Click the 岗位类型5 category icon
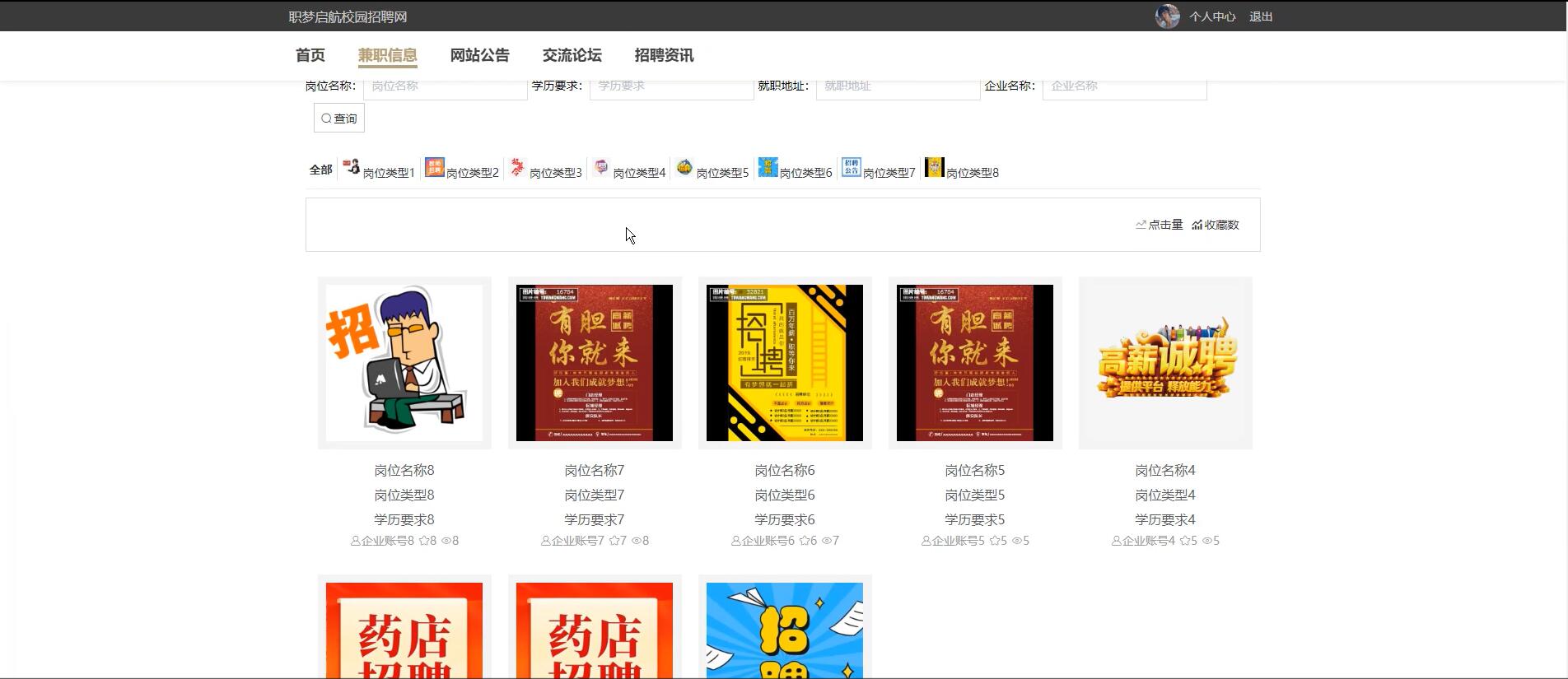Viewport: 1568px width, 679px height. coord(684,167)
